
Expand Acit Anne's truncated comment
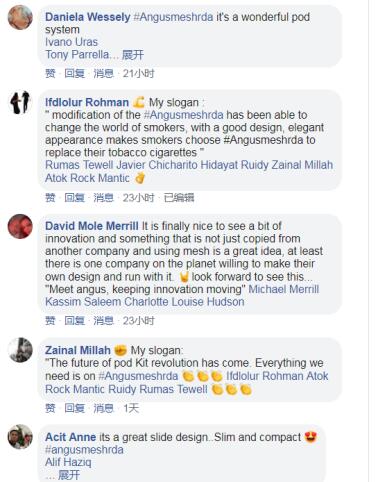tap(69, 475)
